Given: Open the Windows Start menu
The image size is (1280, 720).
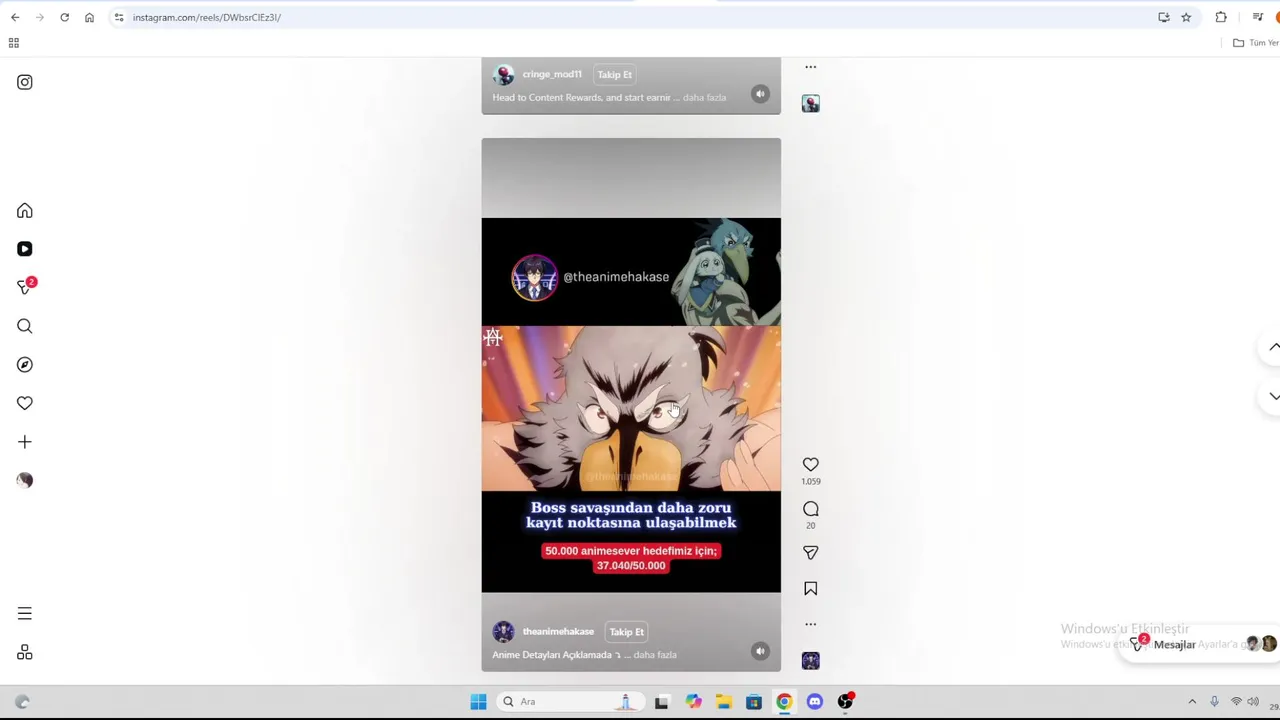Looking at the screenshot, I should tap(478, 702).
